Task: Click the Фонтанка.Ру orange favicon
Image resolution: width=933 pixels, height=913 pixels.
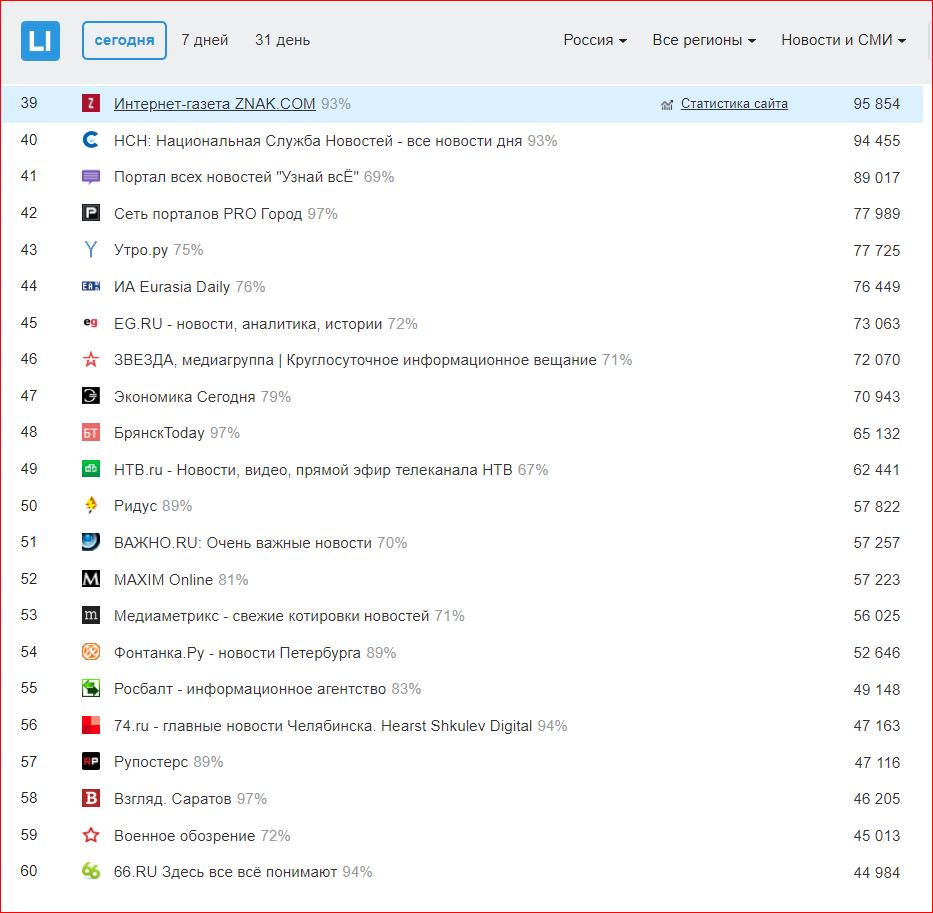Action: 91,652
